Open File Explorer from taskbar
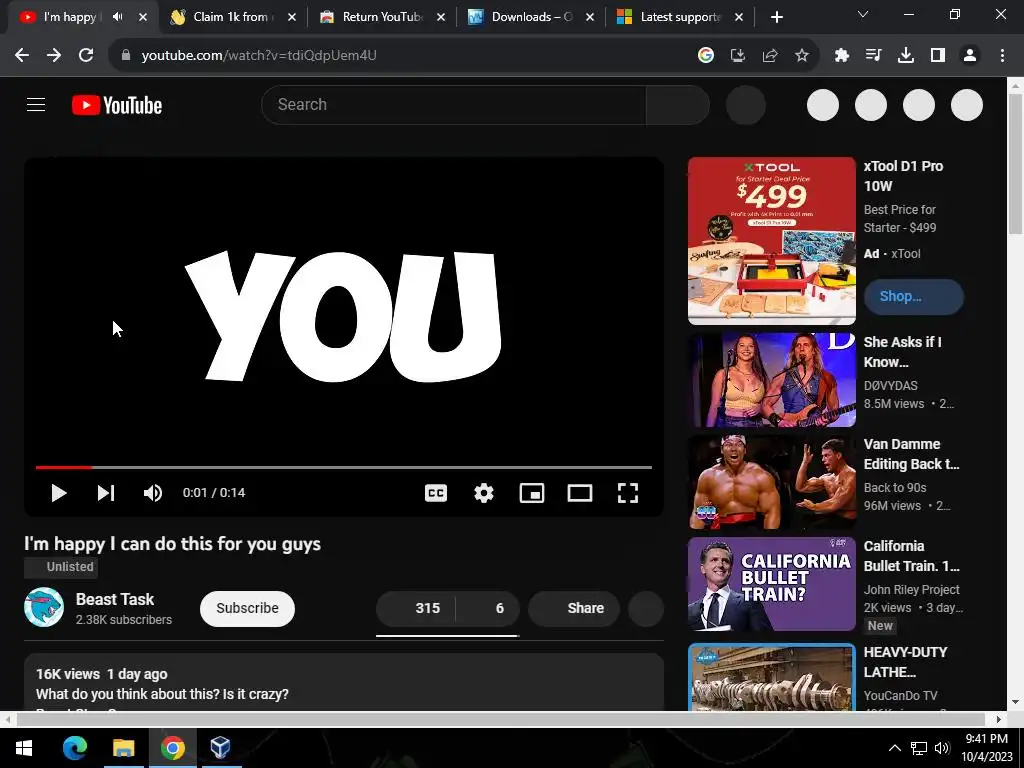 click(x=123, y=748)
